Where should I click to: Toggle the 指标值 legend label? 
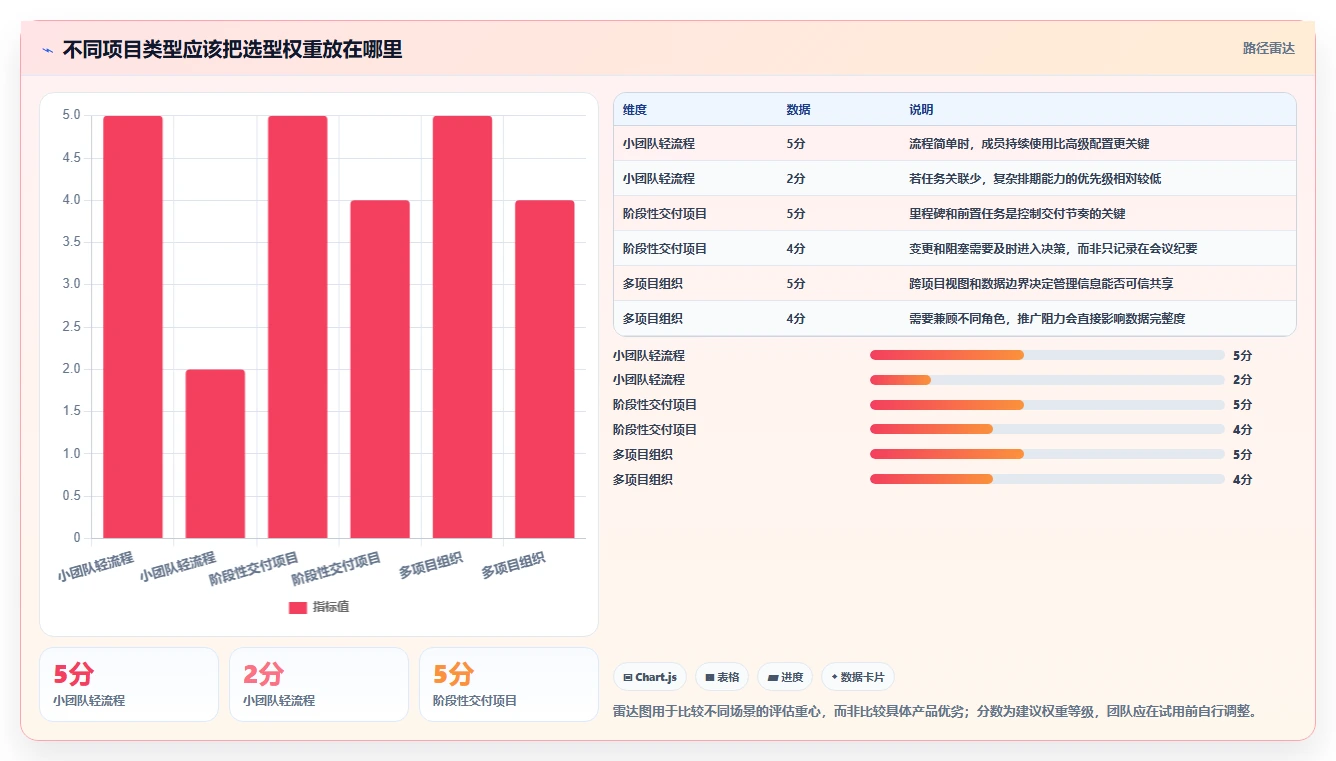point(331,607)
